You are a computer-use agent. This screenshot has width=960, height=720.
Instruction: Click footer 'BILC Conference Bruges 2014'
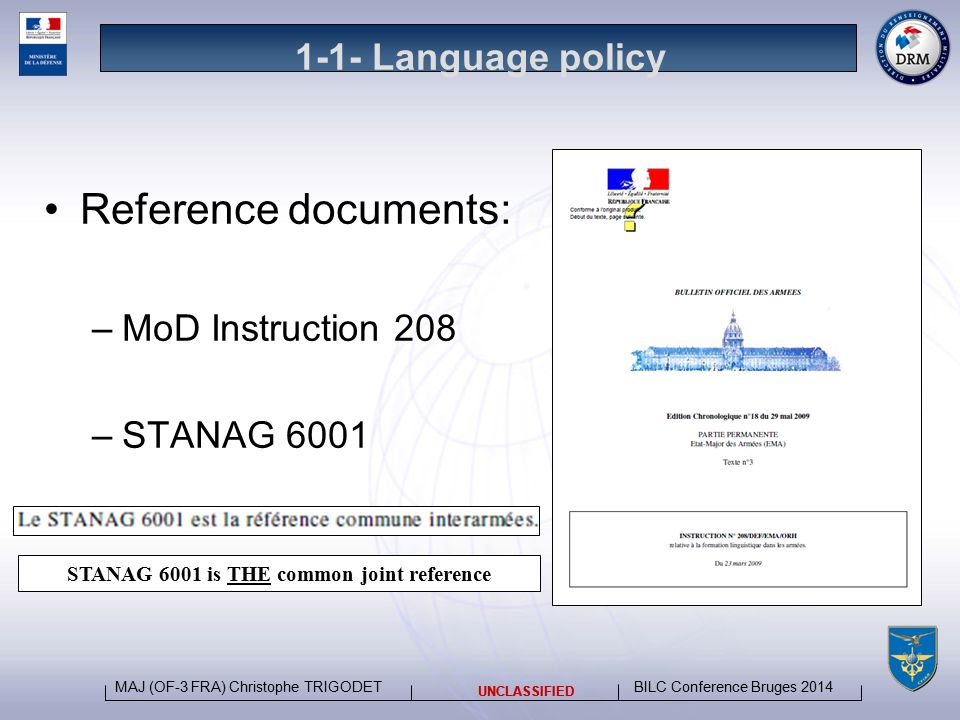(x=733, y=687)
